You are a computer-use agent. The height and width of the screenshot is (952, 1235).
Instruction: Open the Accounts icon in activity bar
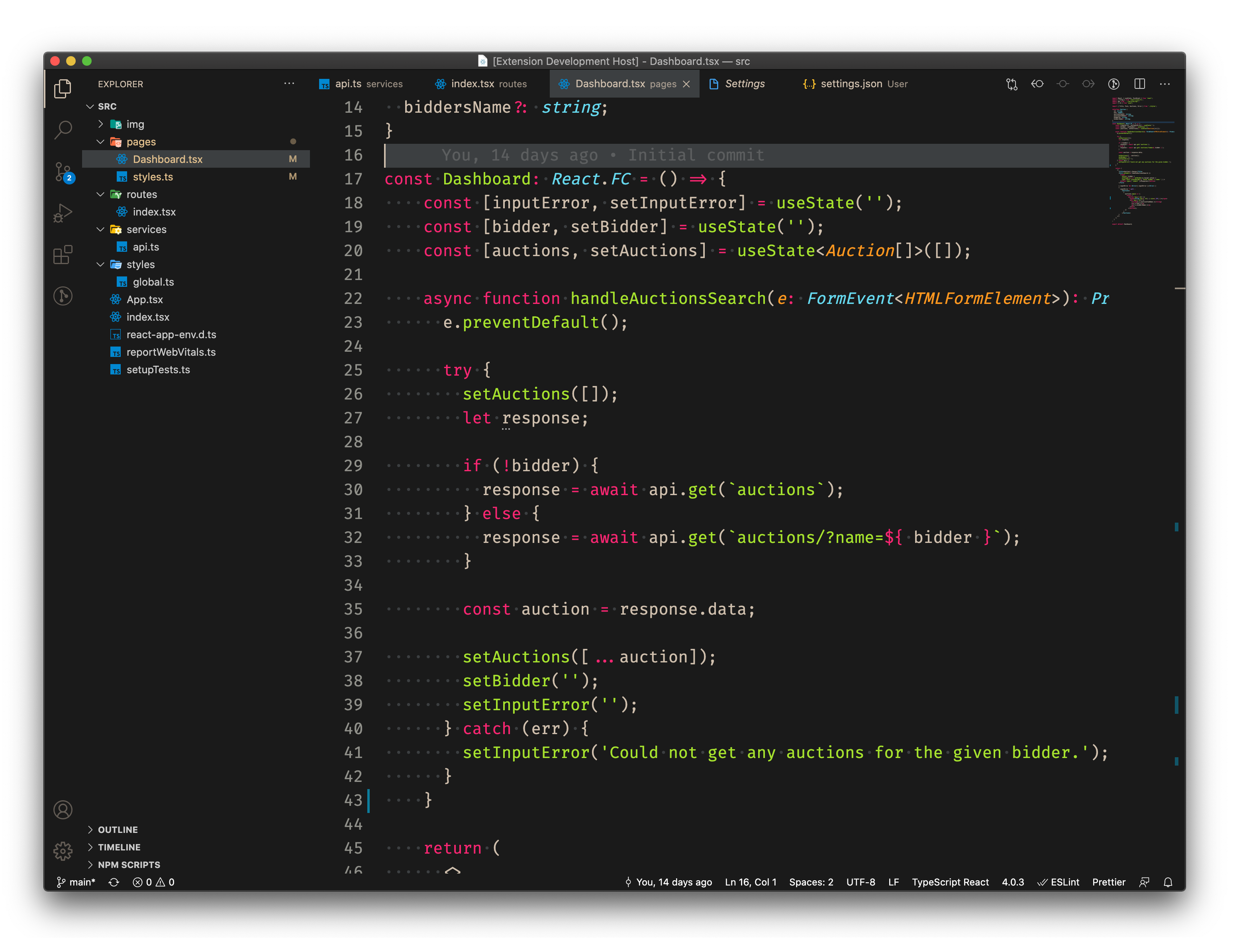[63, 810]
